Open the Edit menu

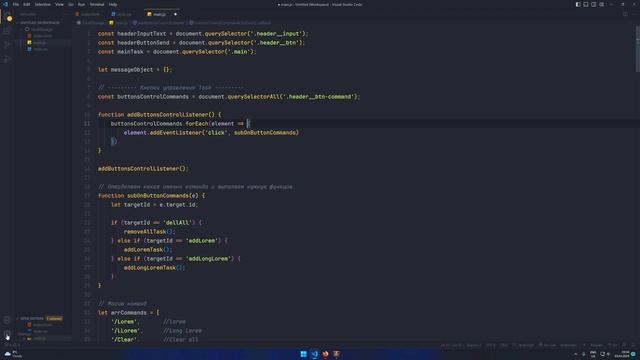pyautogui.click(x=27, y=4)
